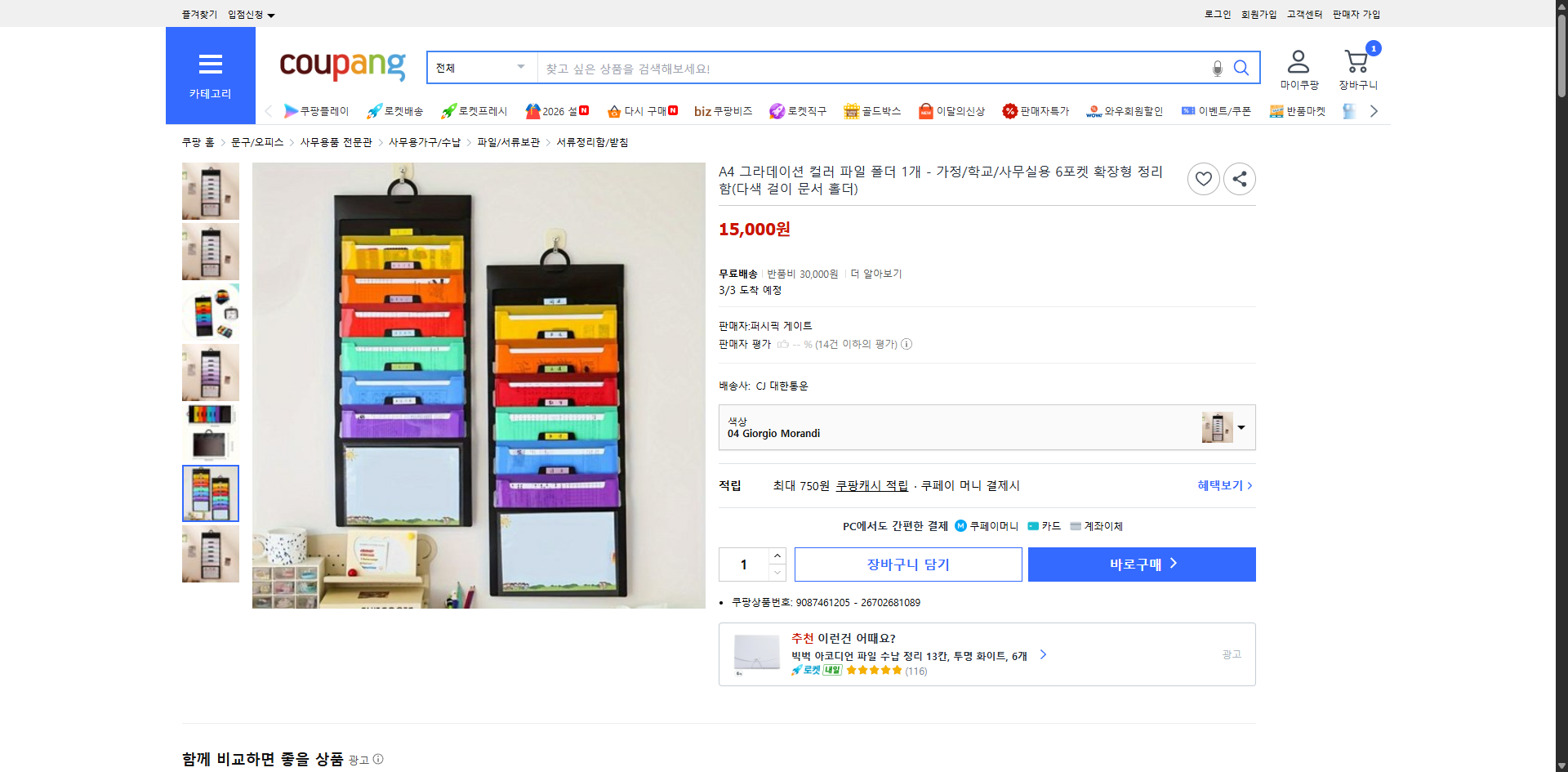Click the 바로구매 purchase button
Screen dimensions: 1568x772
pos(1141,564)
